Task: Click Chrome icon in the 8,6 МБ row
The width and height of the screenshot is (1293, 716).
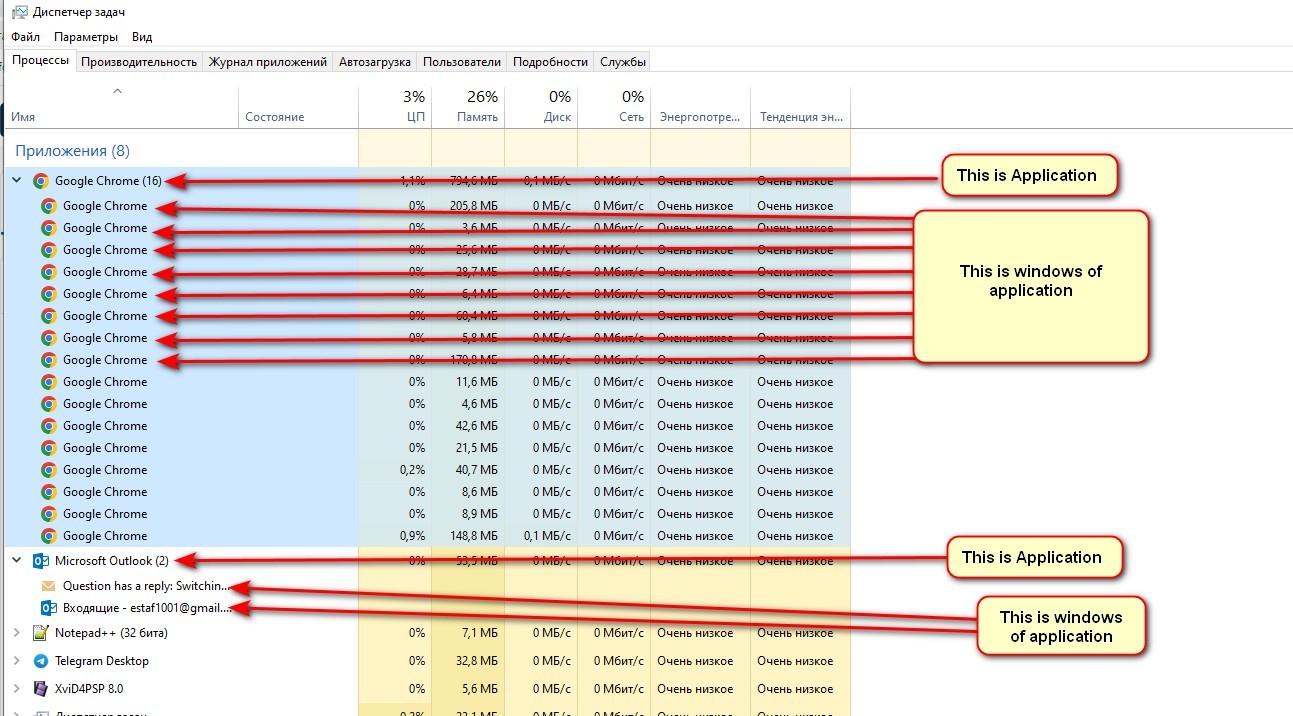Action: pyautogui.click(x=49, y=492)
